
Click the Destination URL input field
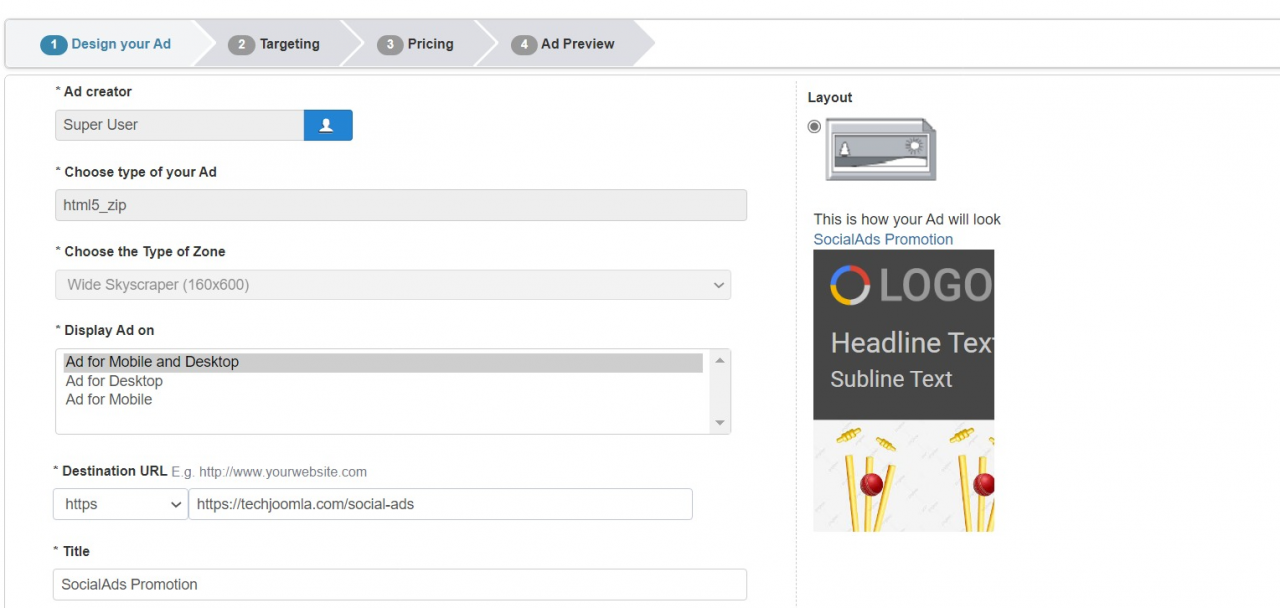click(440, 504)
